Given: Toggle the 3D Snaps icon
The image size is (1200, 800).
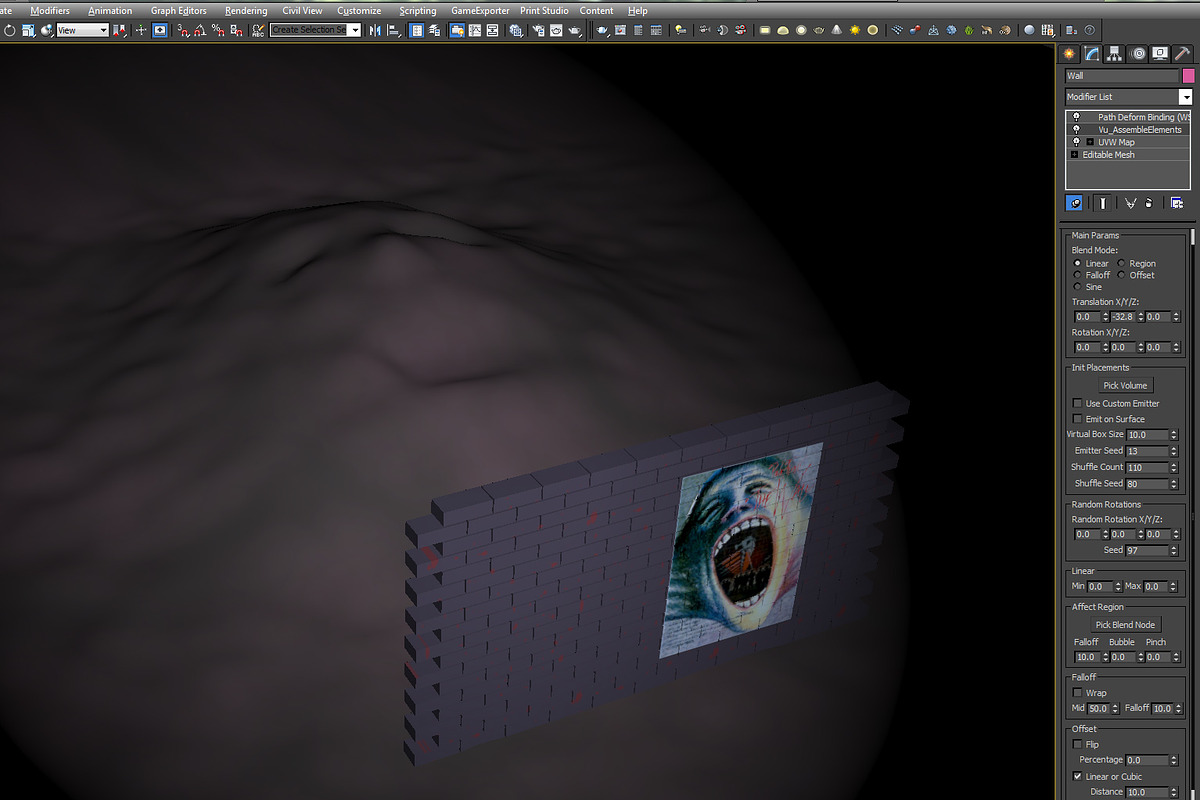Looking at the screenshot, I should [183, 30].
